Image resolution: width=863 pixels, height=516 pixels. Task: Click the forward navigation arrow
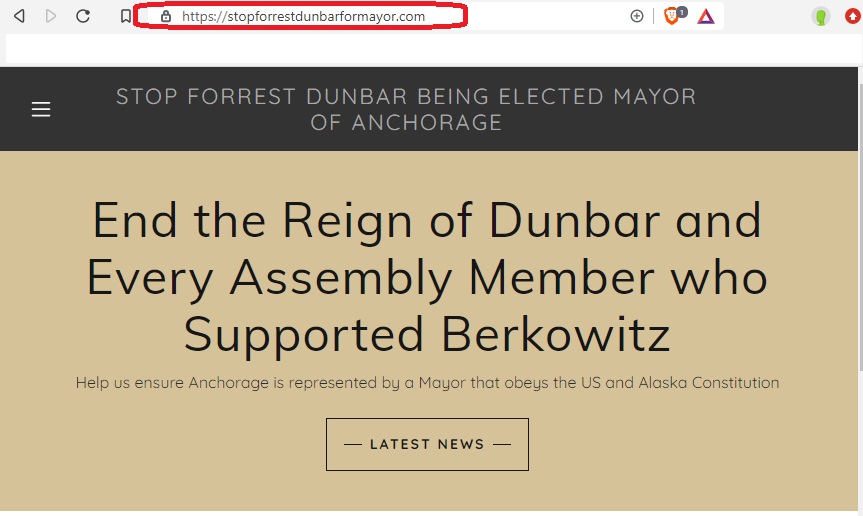coord(51,16)
